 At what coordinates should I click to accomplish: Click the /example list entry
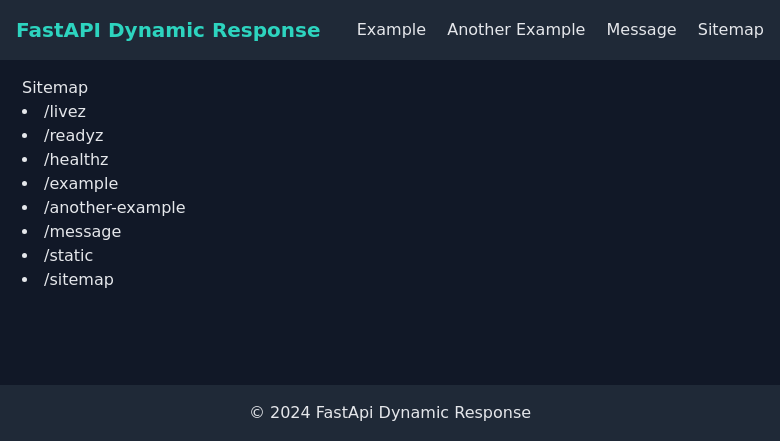pyautogui.click(x=81, y=184)
